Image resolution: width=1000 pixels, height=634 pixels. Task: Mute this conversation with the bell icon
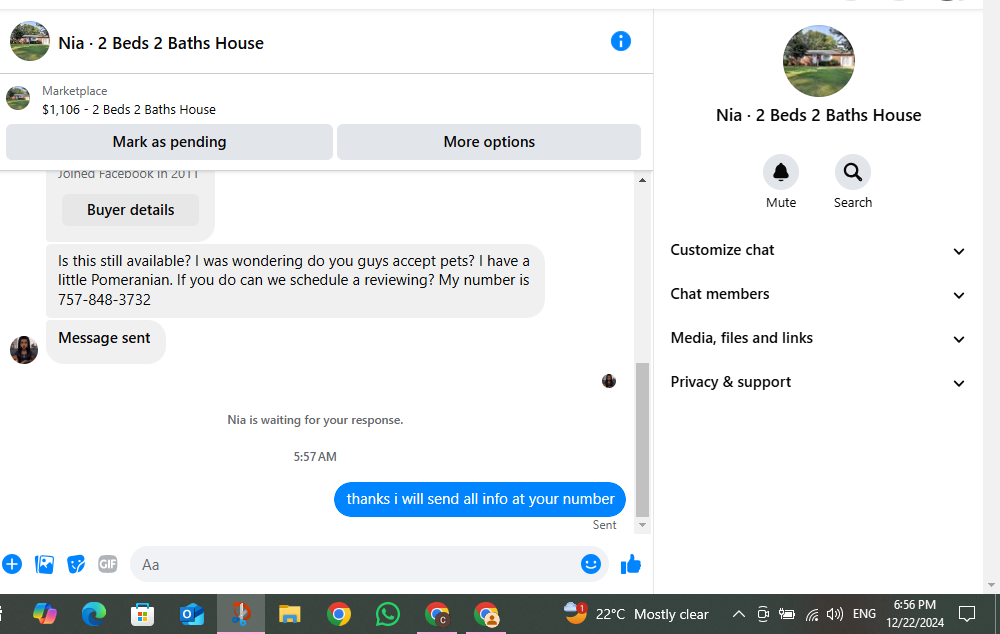[781, 172]
